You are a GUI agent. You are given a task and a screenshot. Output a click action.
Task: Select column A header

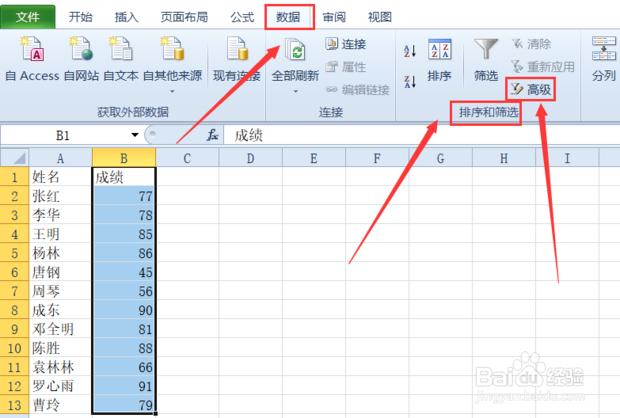tap(60, 158)
